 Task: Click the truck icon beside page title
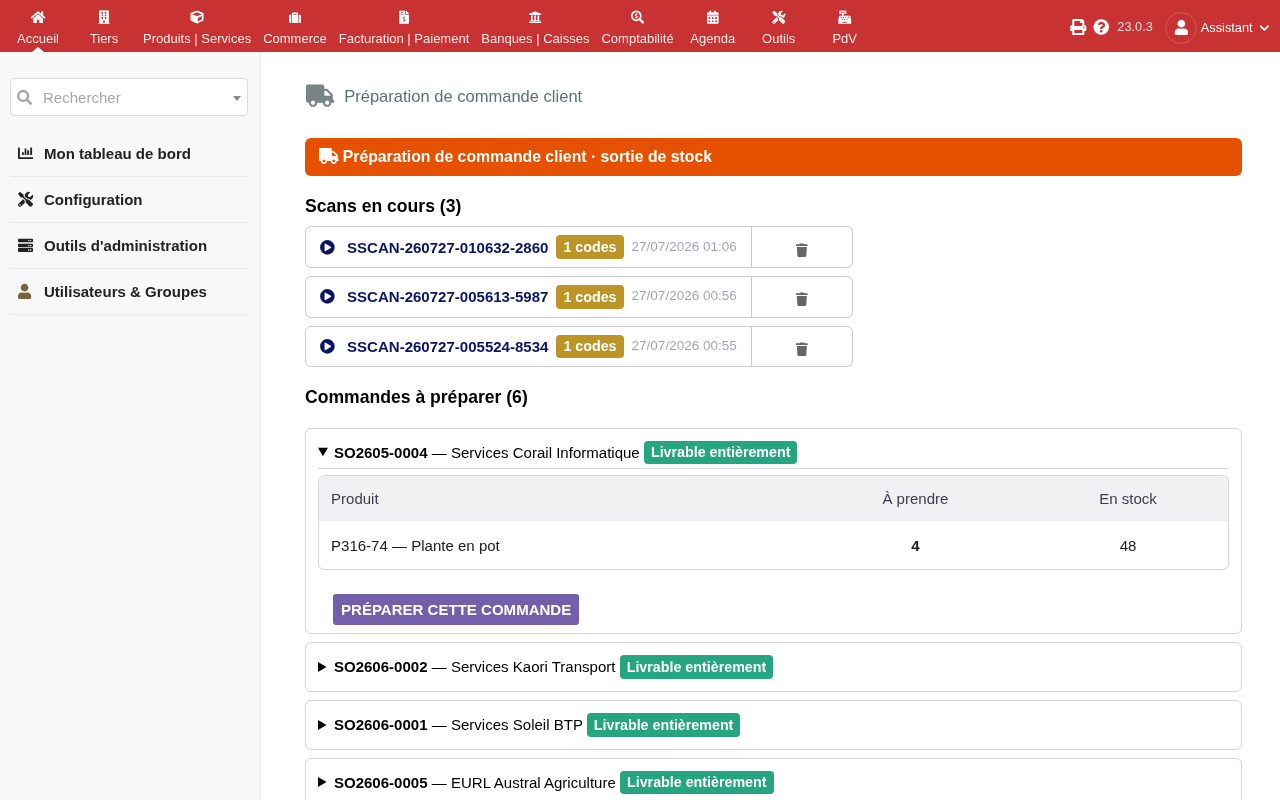320,96
